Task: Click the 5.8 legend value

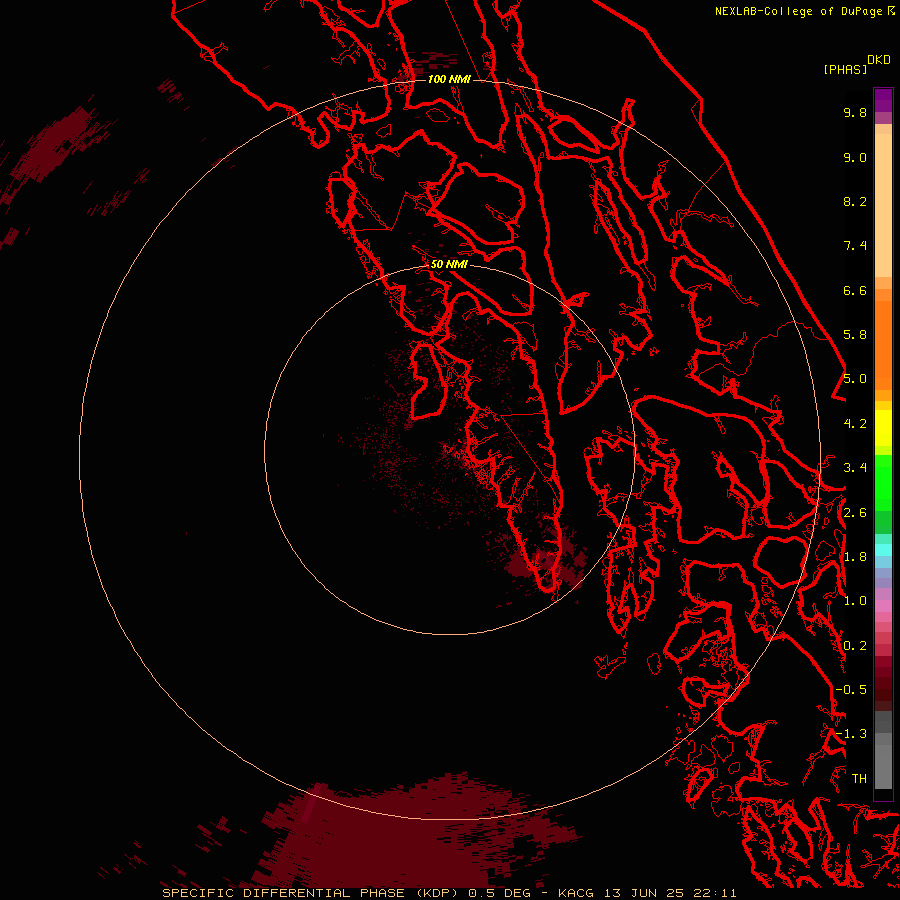Action: click(855, 335)
